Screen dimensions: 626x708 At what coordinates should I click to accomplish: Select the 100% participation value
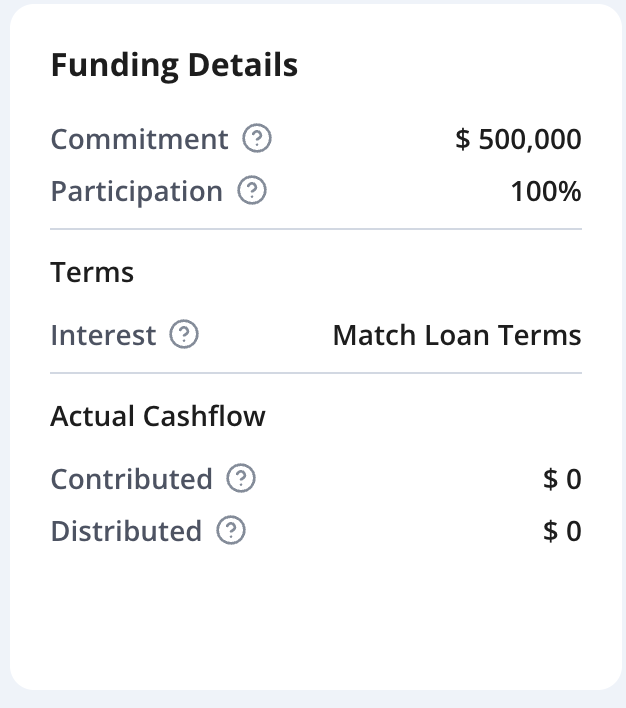[x=545, y=191]
